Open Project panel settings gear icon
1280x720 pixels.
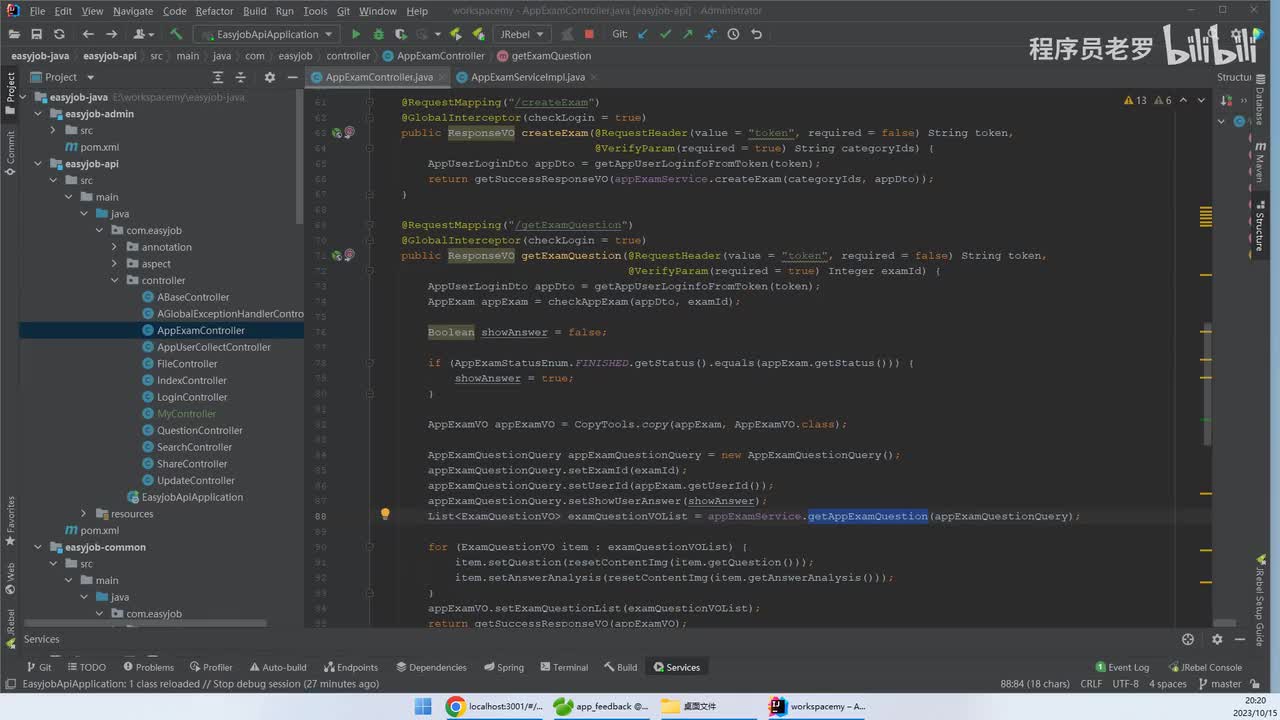click(269, 77)
